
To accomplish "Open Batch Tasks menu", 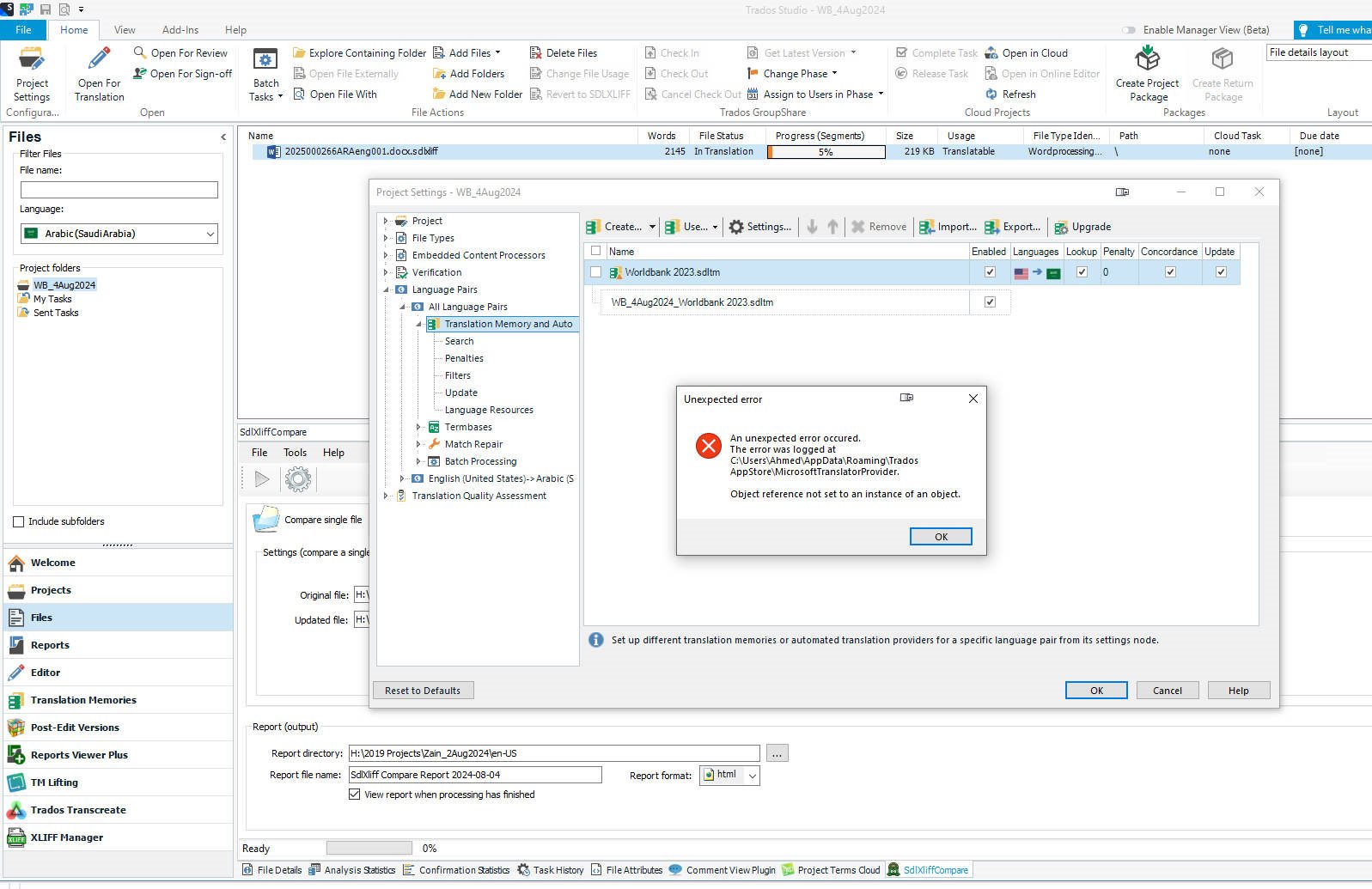I will (265, 76).
